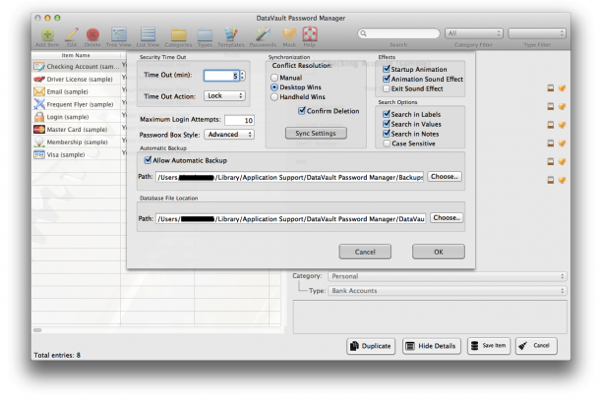The height and width of the screenshot is (400, 600).
Task: Click the Item Name column header
Action: coord(76,55)
